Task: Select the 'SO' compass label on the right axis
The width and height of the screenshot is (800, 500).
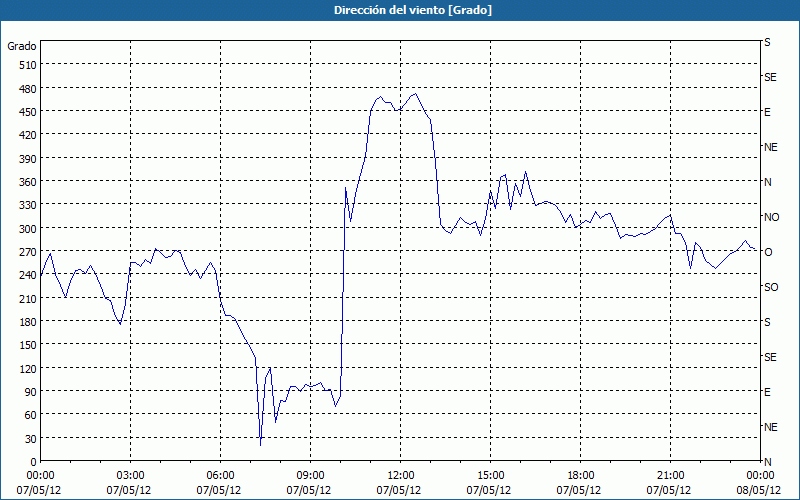Action: [771, 287]
